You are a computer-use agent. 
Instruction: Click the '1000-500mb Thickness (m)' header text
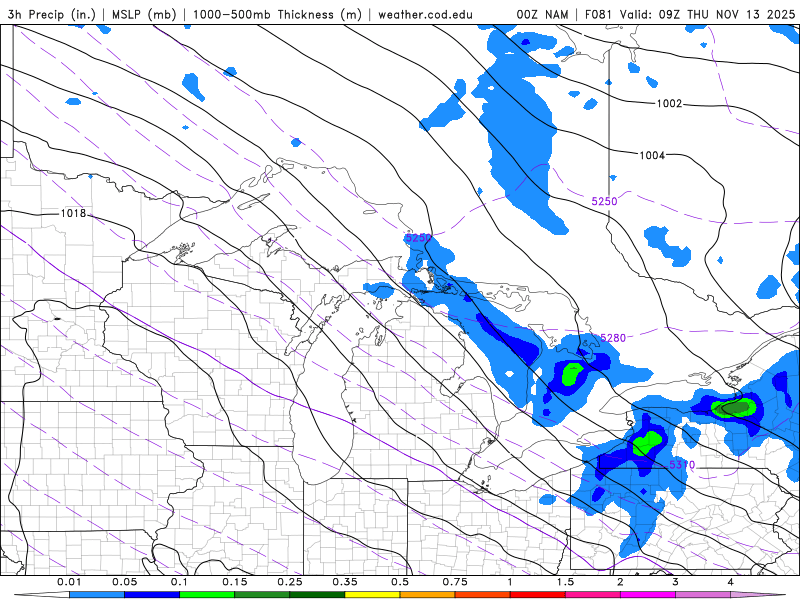(x=277, y=14)
